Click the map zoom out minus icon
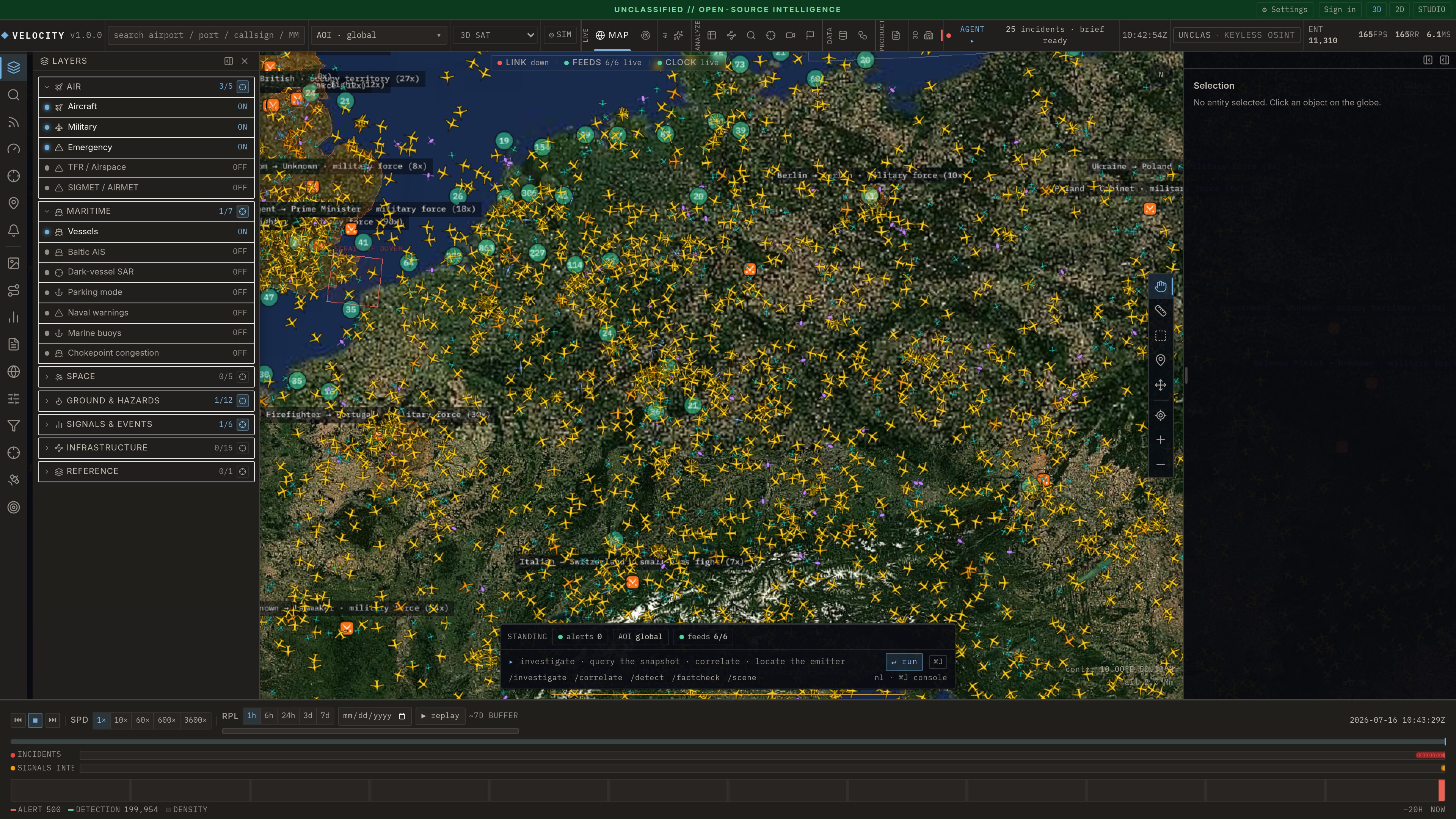This screenshot has height=819, width=1456. click(x=1160, y=464)
